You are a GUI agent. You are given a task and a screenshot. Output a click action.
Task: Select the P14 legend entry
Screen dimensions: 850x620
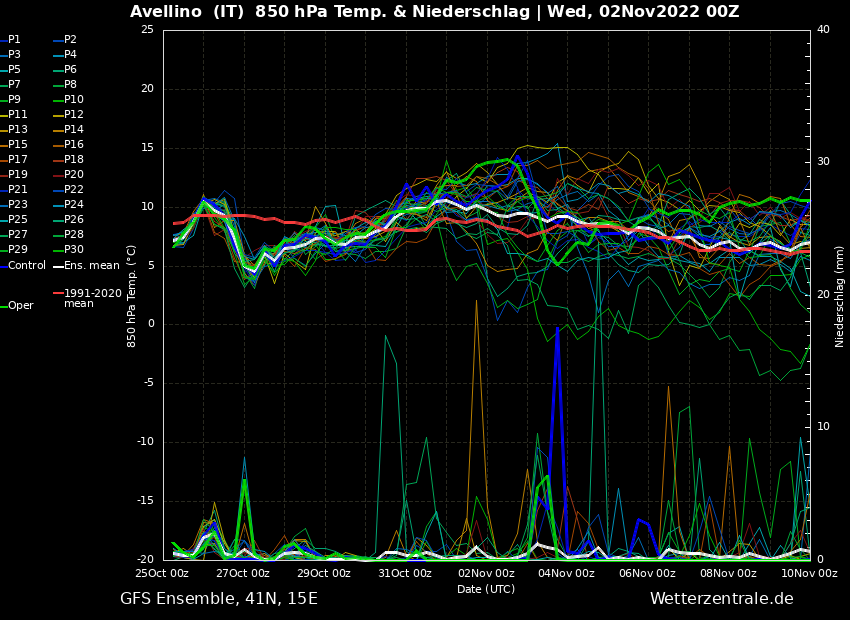click(74, 130)
